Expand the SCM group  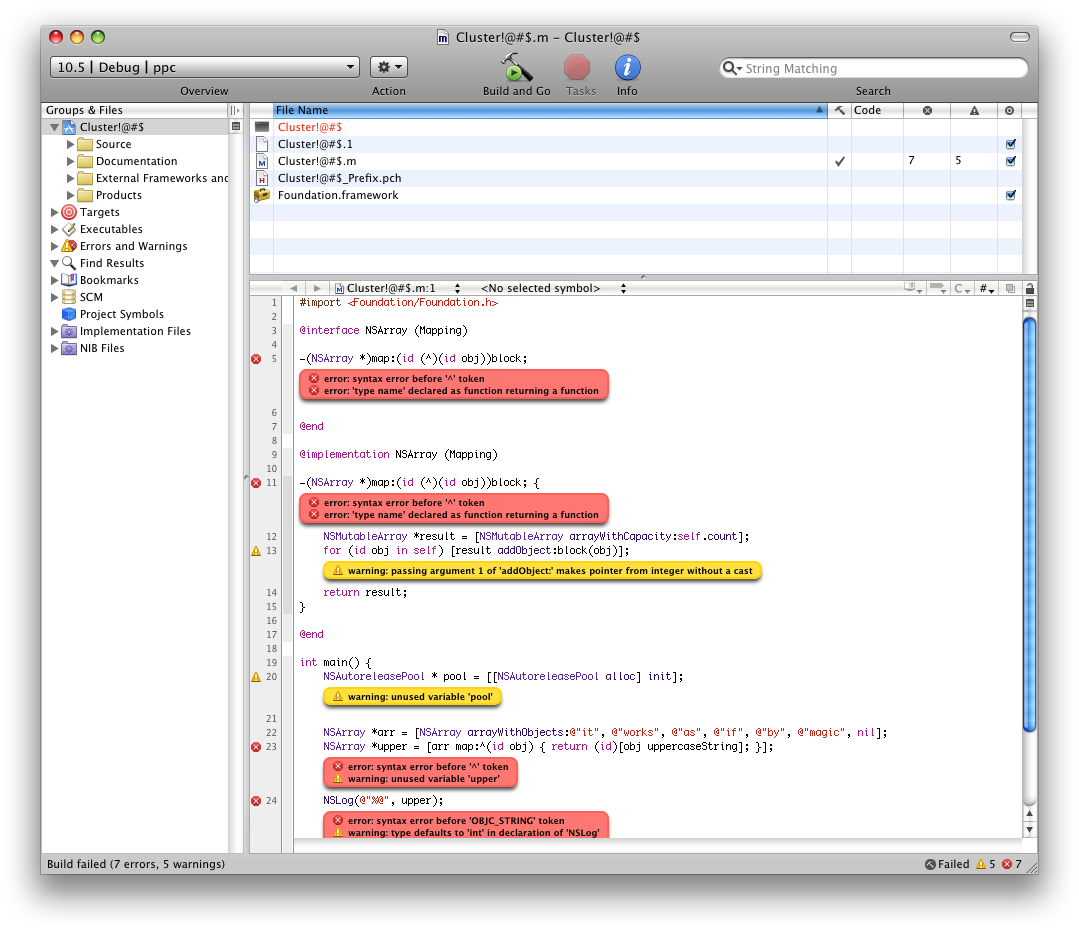[x=54, y=297]
